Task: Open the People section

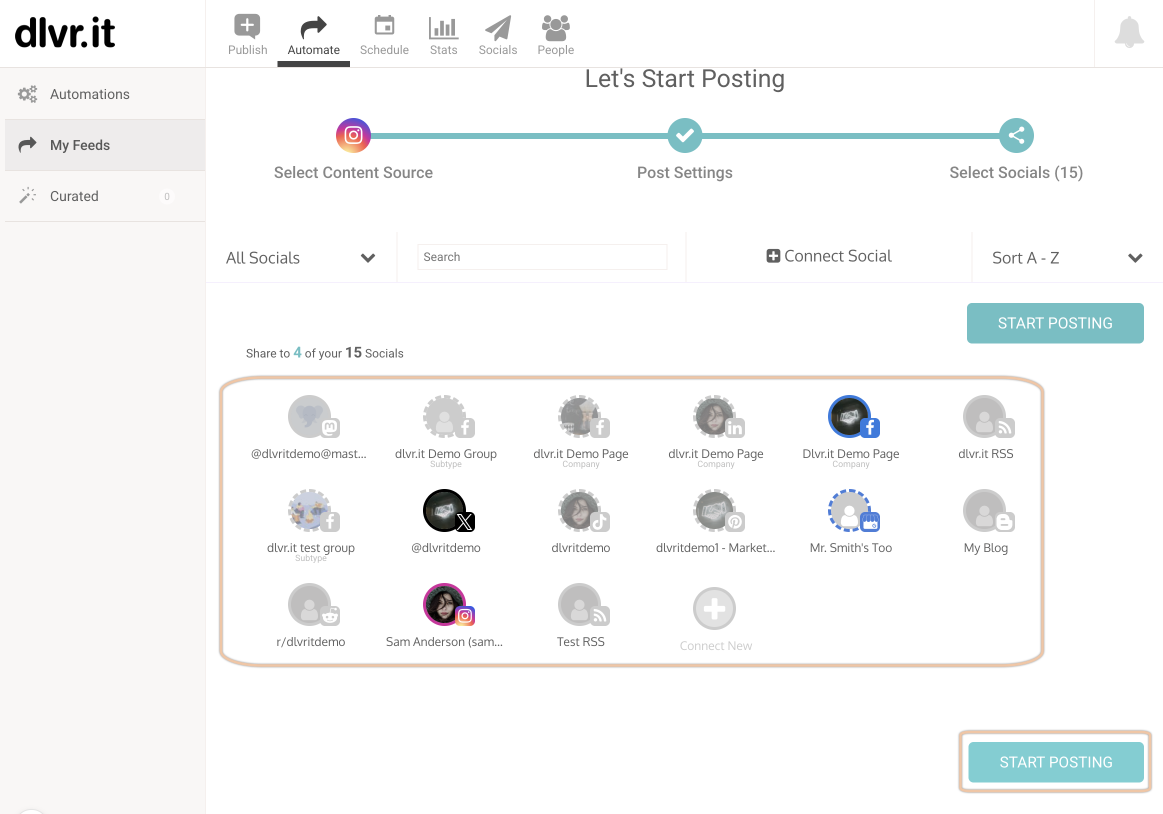Action: point(556,35)
